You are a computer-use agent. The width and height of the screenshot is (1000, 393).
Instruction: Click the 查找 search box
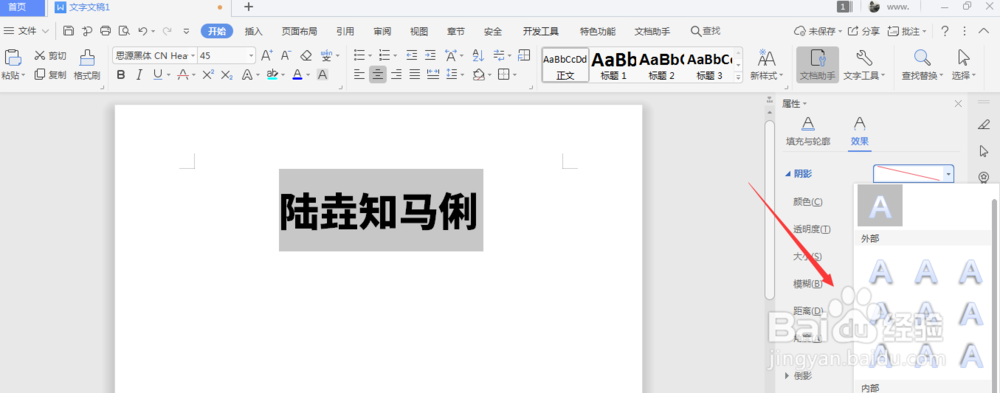(706, 31)
